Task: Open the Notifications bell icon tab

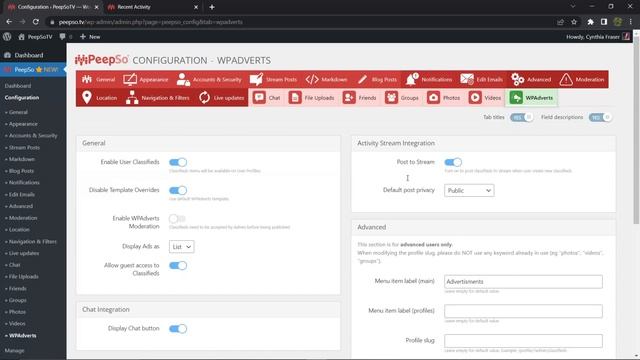Action: point(411,79)
